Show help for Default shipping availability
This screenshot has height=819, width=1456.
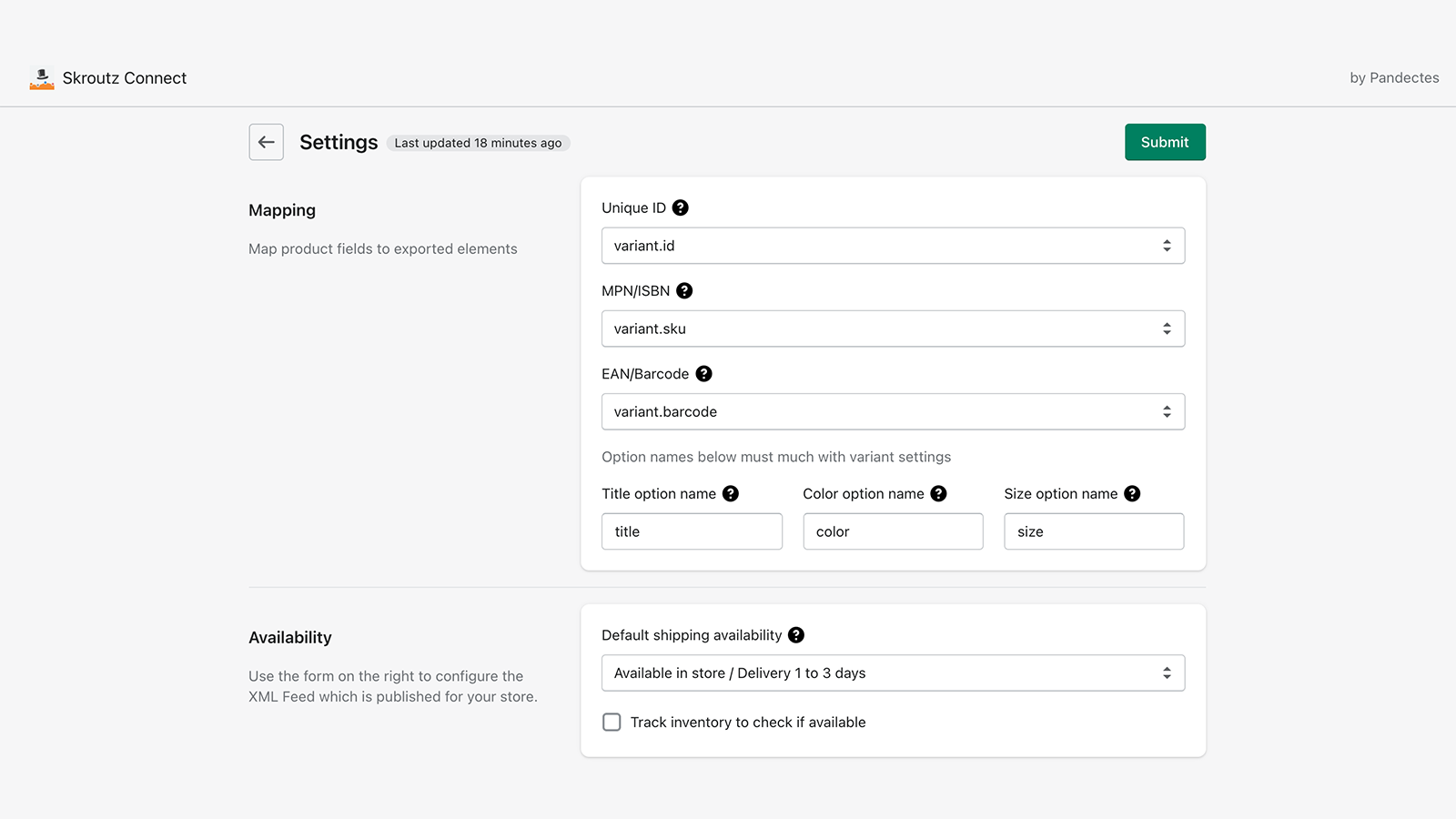point(796,635)
